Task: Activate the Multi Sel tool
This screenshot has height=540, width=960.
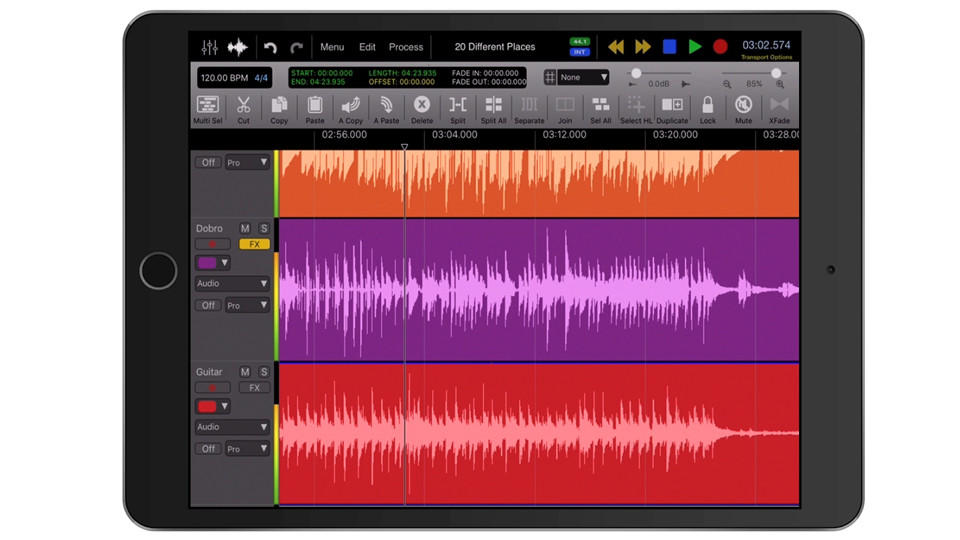Action: click(x=208, y=110)
